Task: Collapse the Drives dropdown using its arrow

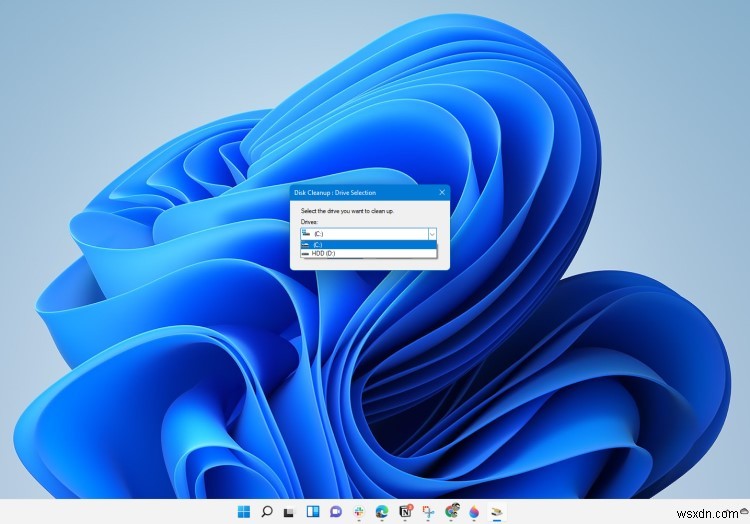Action: click(x=432, y=234)
